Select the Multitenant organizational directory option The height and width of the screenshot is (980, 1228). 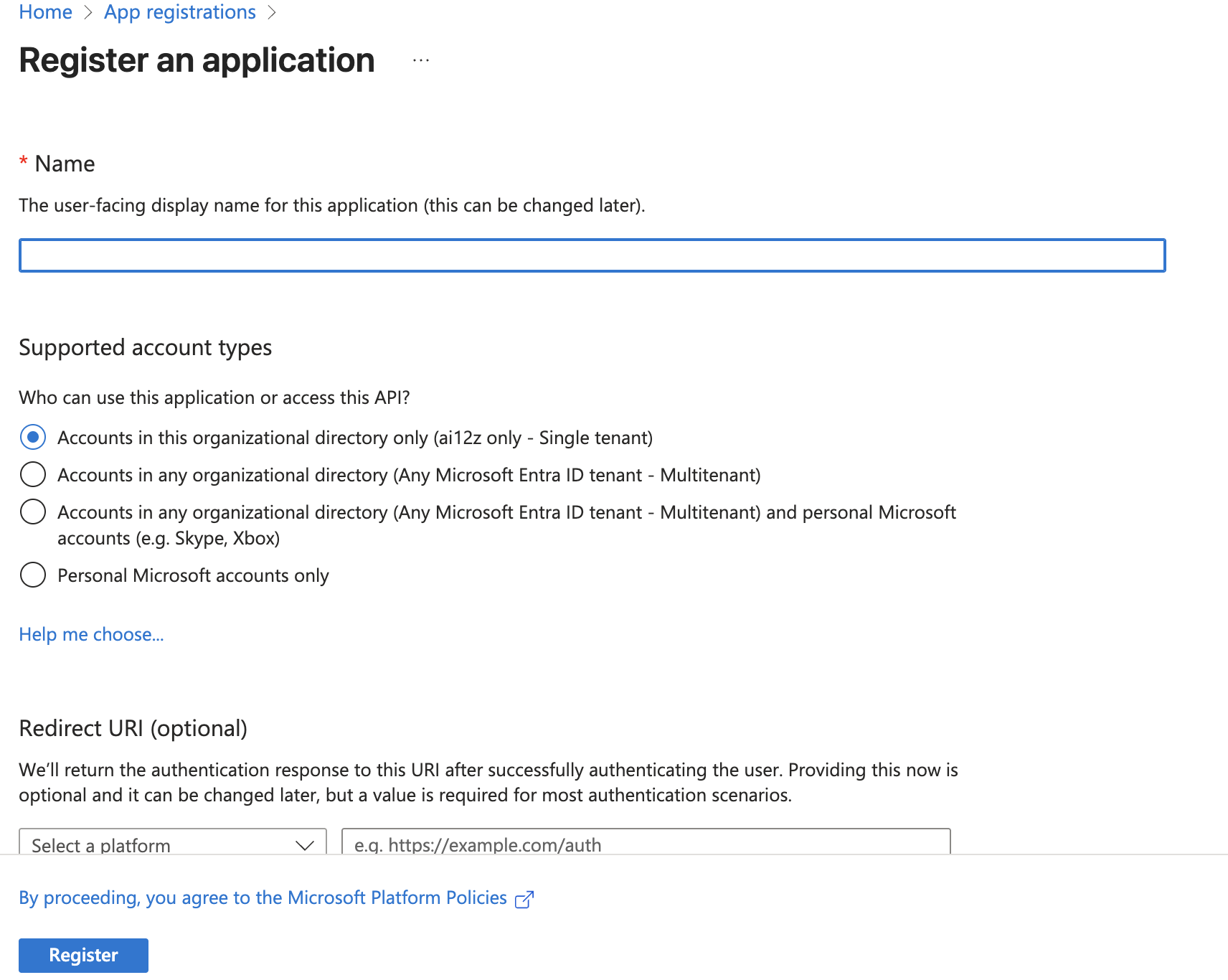[32, 474]
